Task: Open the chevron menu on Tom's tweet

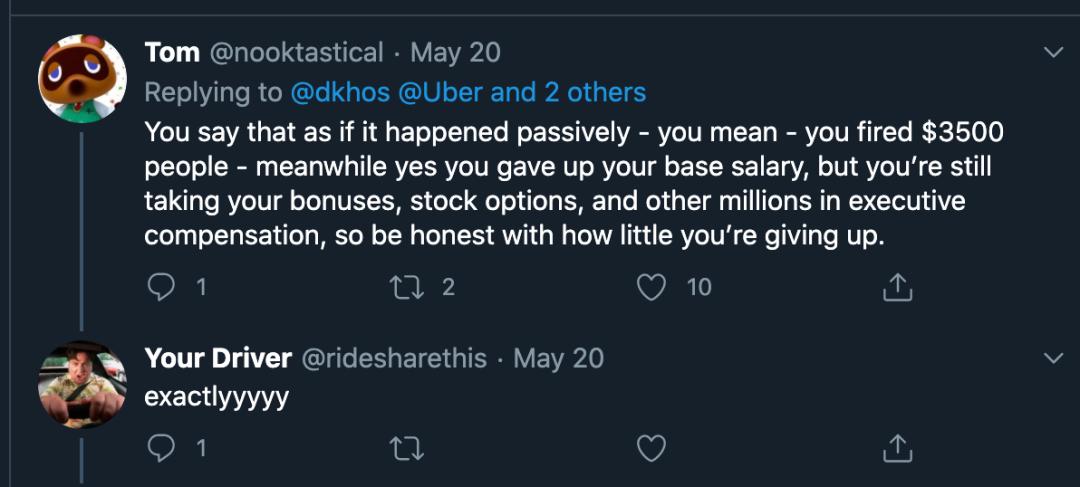Action: 1053,52
